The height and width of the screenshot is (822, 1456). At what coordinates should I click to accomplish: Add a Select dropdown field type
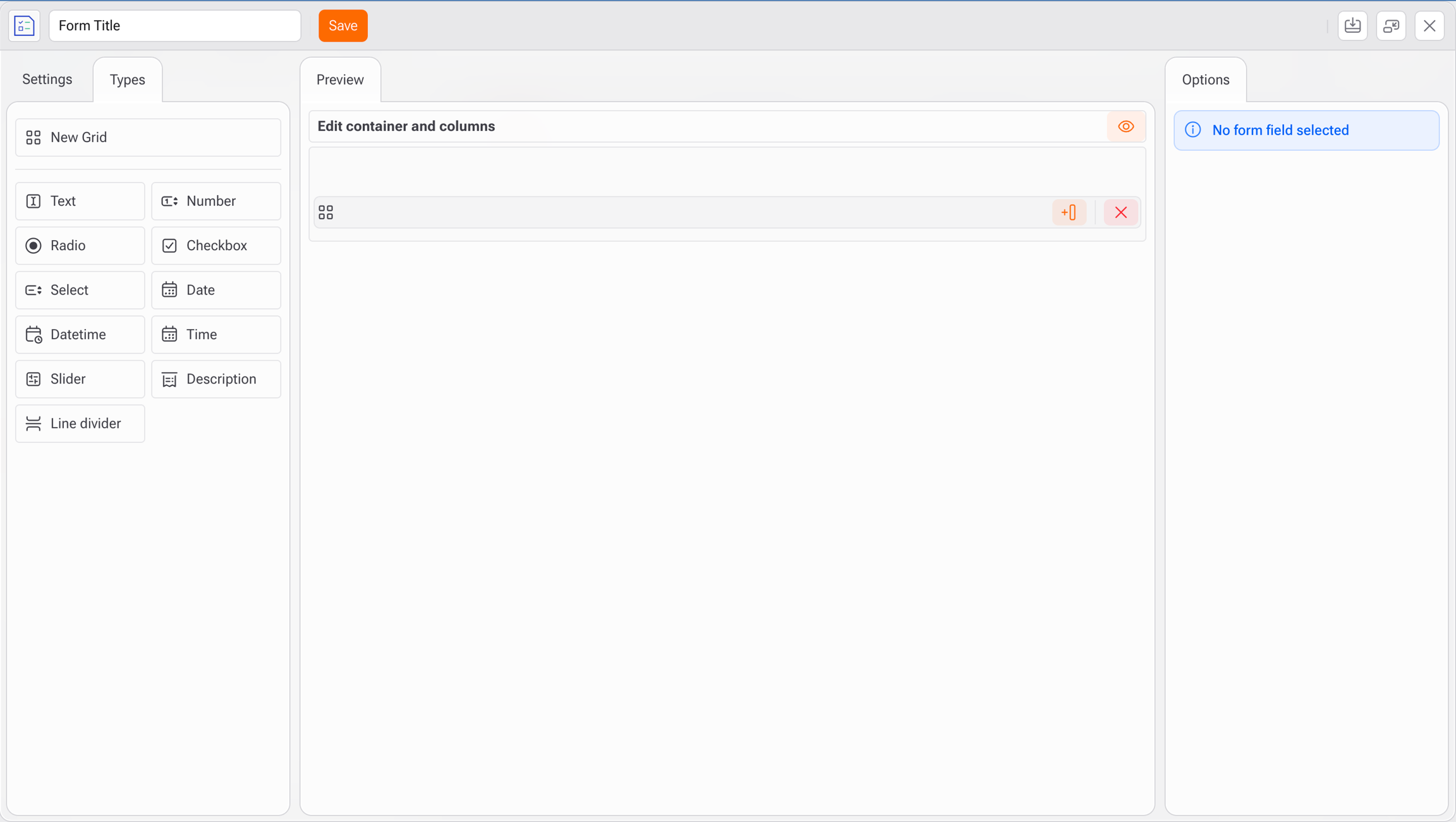(80, 290)
